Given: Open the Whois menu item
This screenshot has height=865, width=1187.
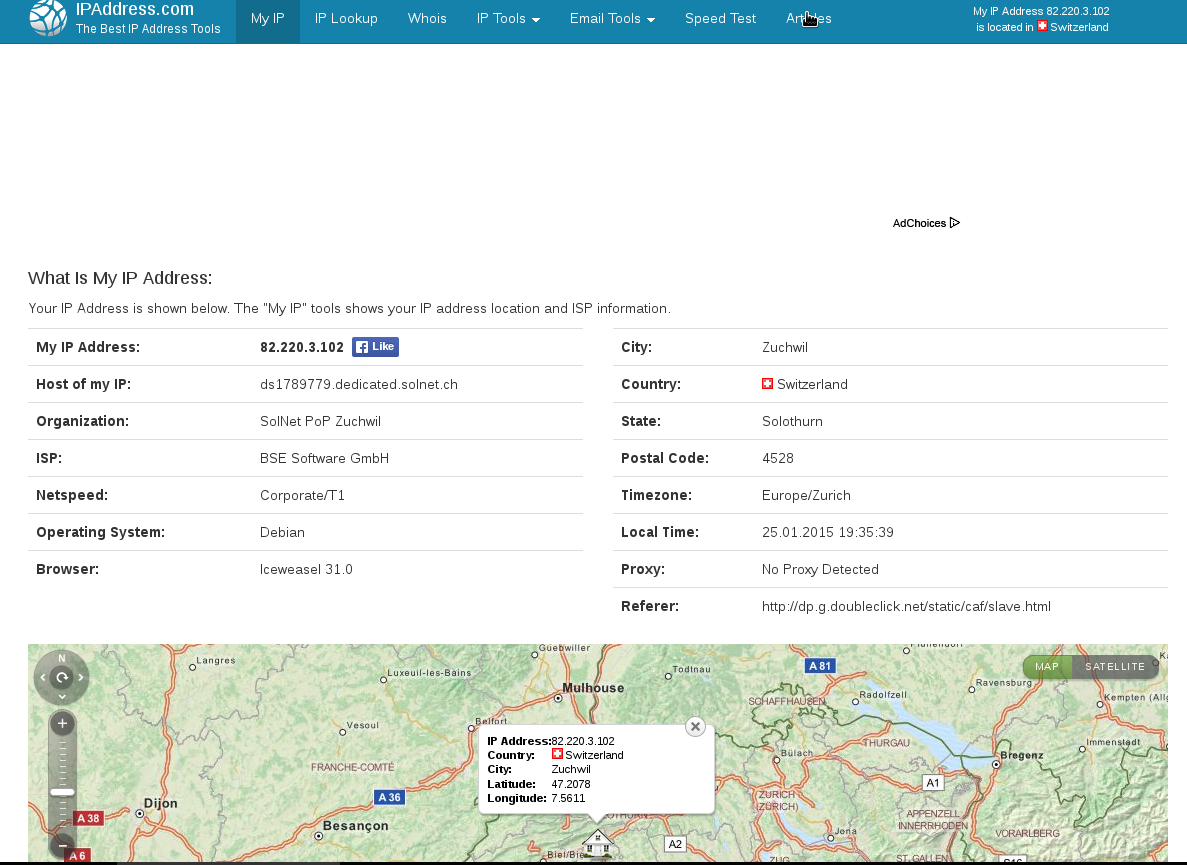Looking at the screenshot, I should (x=427, y=19).
